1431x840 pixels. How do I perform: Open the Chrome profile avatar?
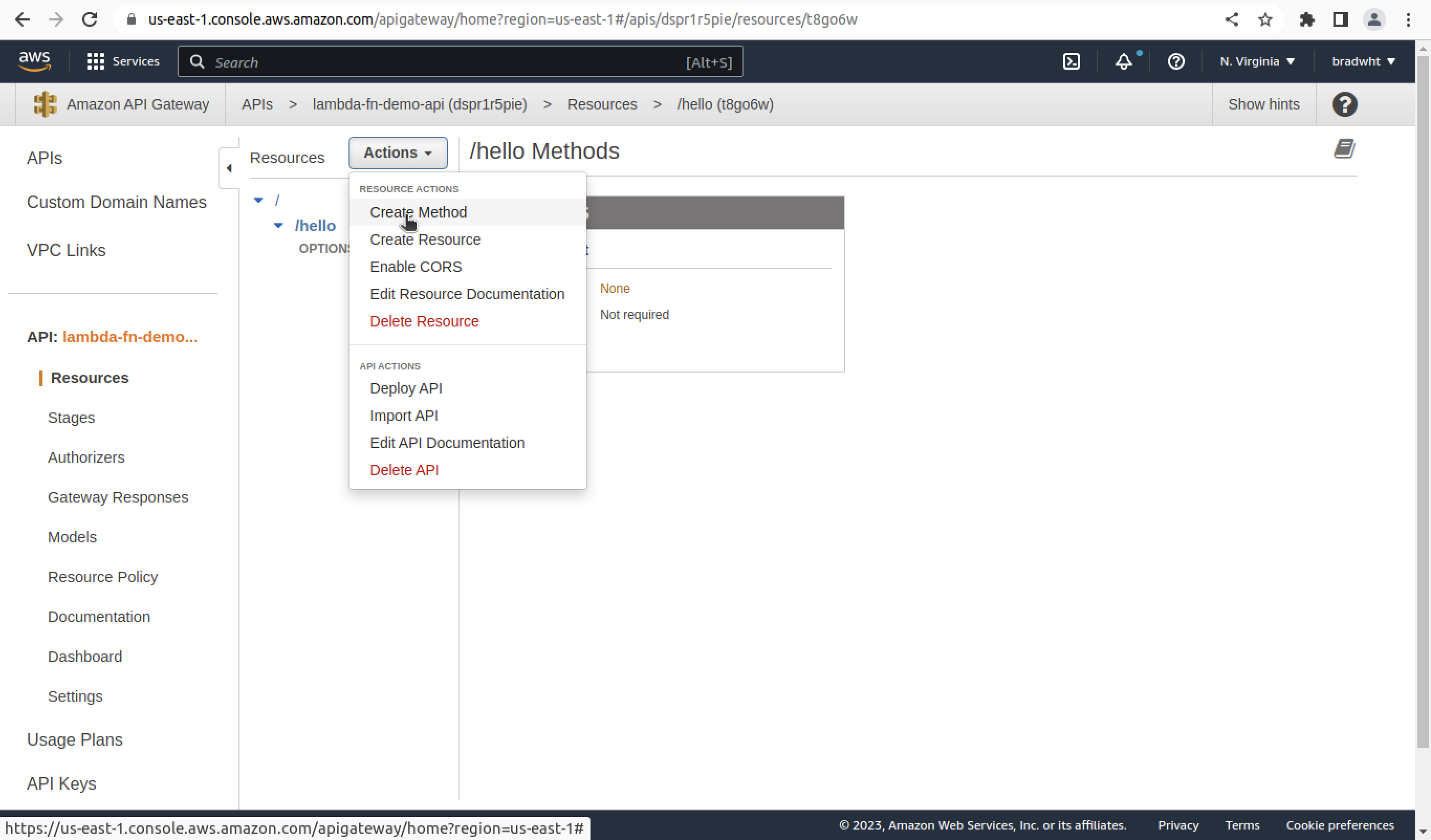click(1374, 19)
